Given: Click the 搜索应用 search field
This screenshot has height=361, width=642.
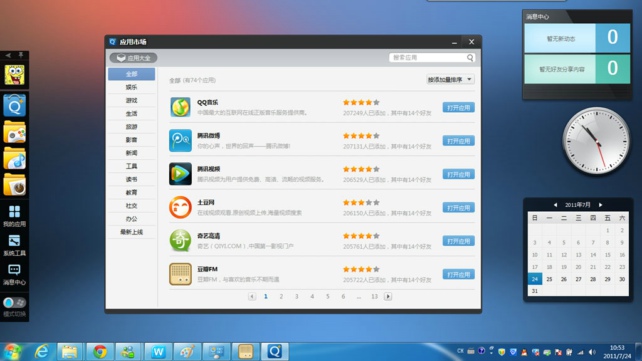Looking at the screenshot, I should click(427, 58).
